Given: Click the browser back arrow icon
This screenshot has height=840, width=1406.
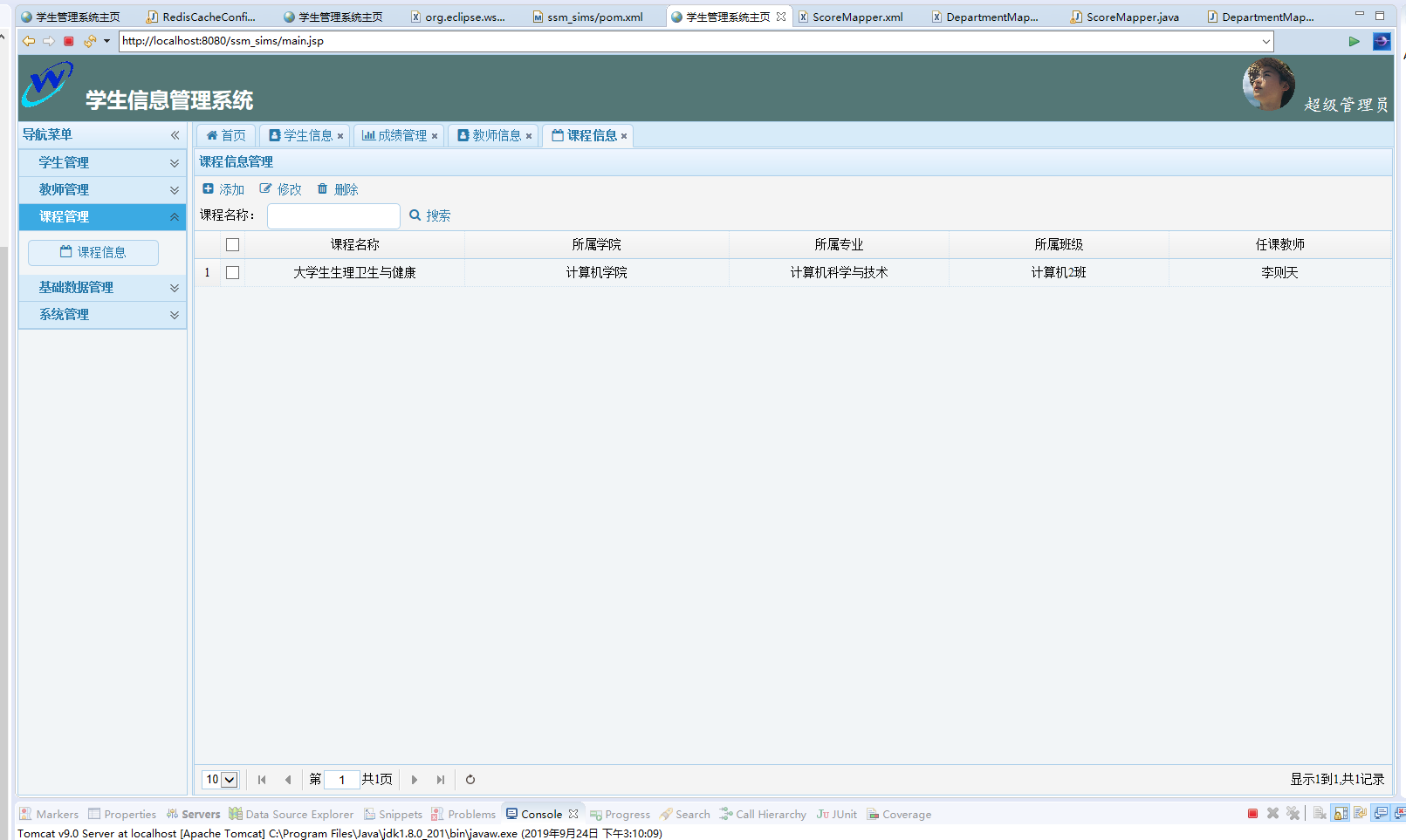Looking at the screenshot, I should (29, 40).
